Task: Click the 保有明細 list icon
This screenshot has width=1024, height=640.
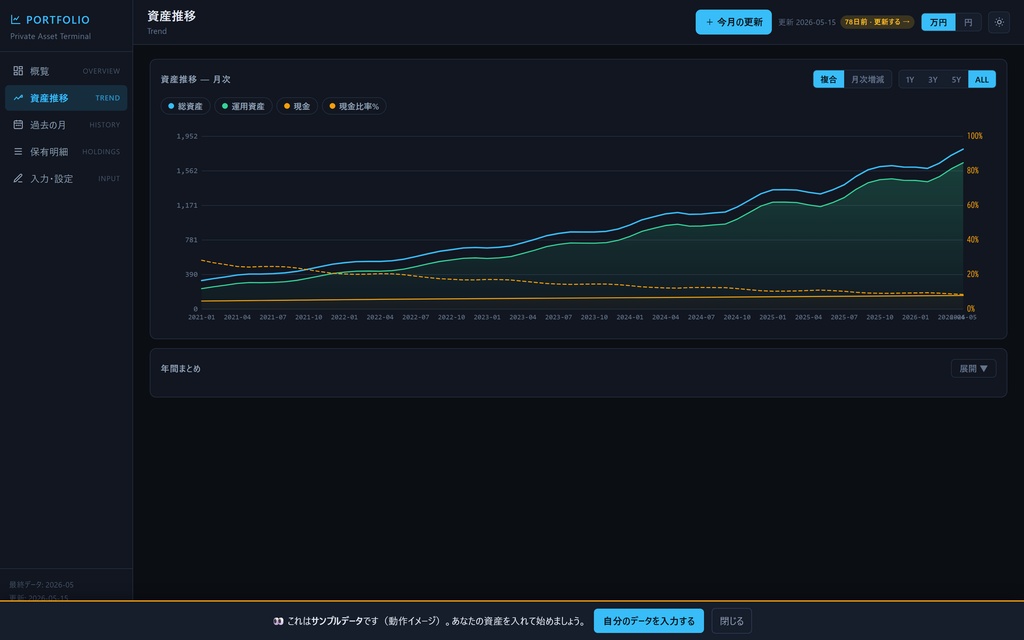Action: click(18, 152)
